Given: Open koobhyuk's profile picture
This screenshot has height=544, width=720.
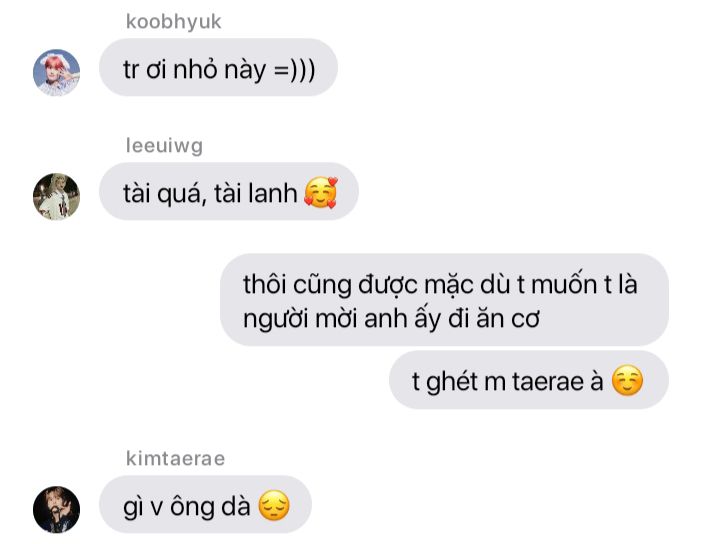Looking at the screenshot, I should tap(56, 73).
